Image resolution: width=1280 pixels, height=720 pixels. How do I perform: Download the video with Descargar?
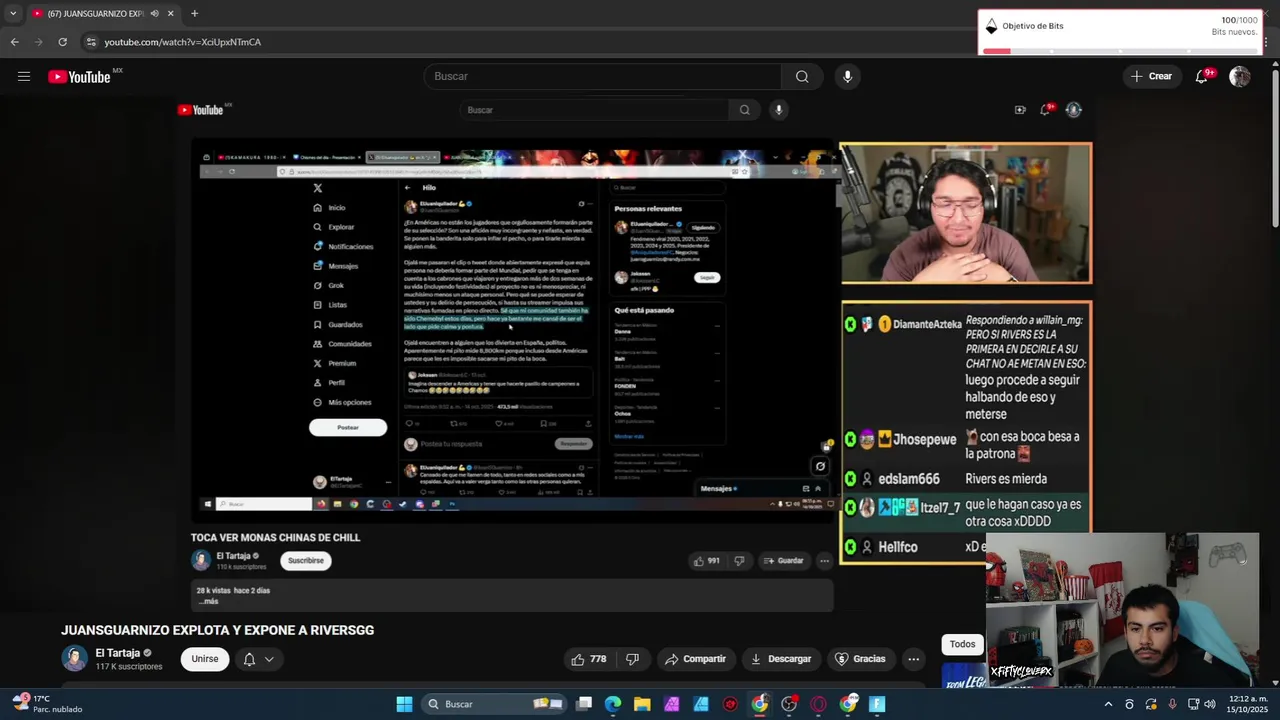coord(781,659)
